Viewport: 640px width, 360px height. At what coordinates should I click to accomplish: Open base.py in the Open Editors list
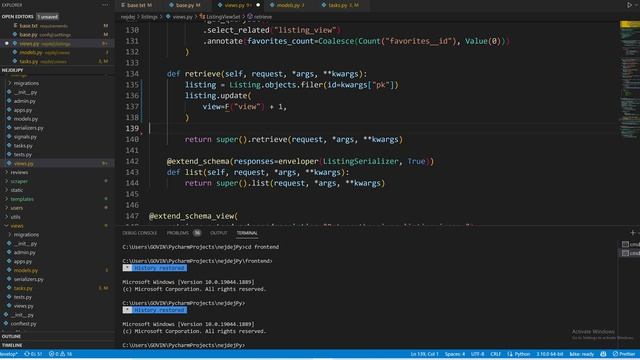28,35
